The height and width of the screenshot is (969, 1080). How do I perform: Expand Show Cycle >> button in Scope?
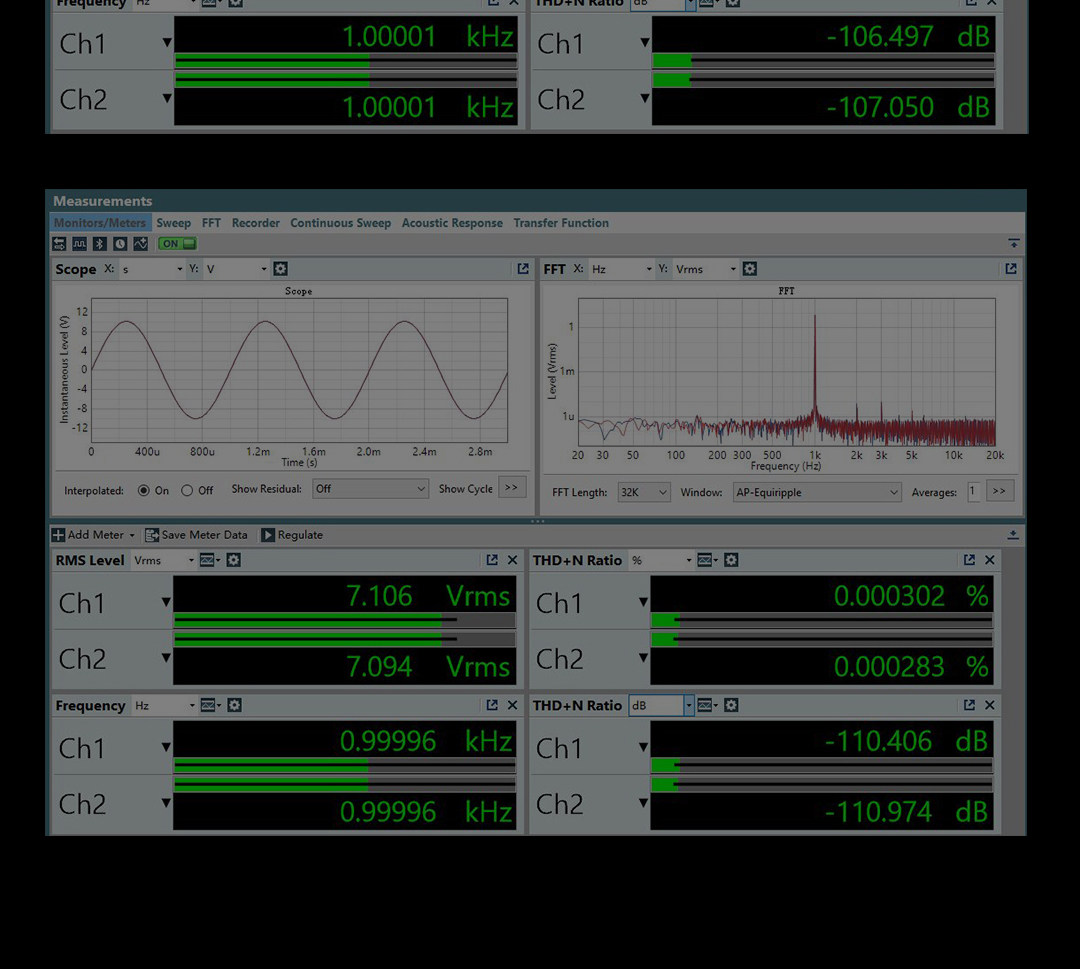click(512, 488)
